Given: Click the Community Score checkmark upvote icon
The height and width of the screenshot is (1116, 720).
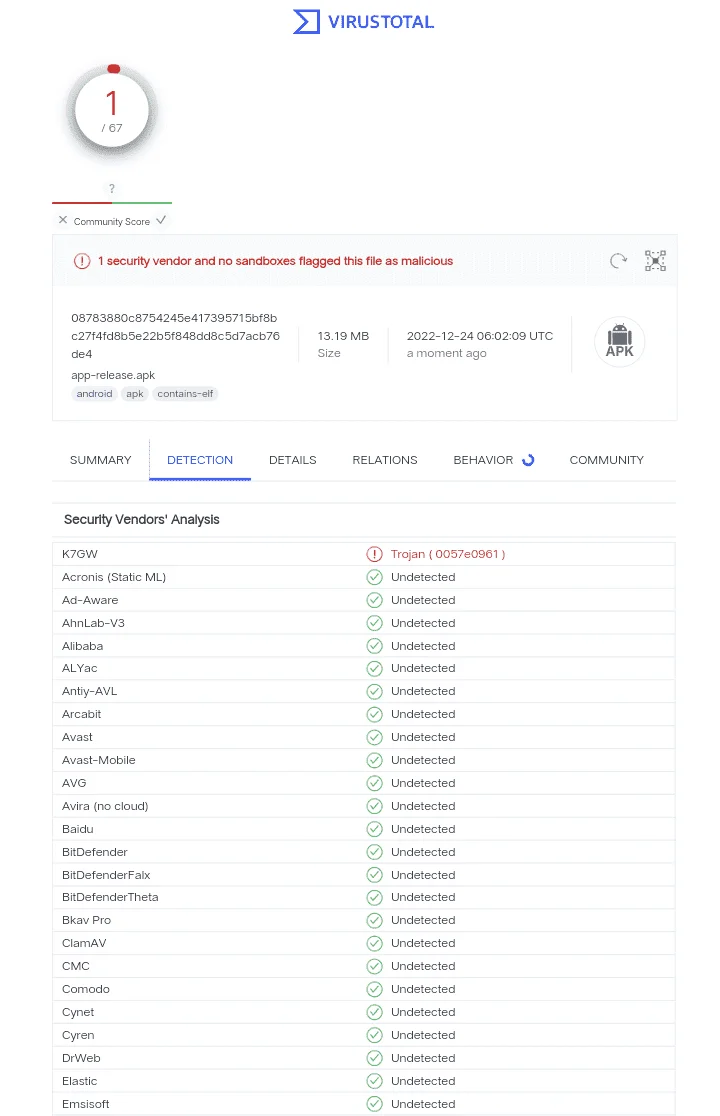Looking at the screenshot, I should point(161,220).
